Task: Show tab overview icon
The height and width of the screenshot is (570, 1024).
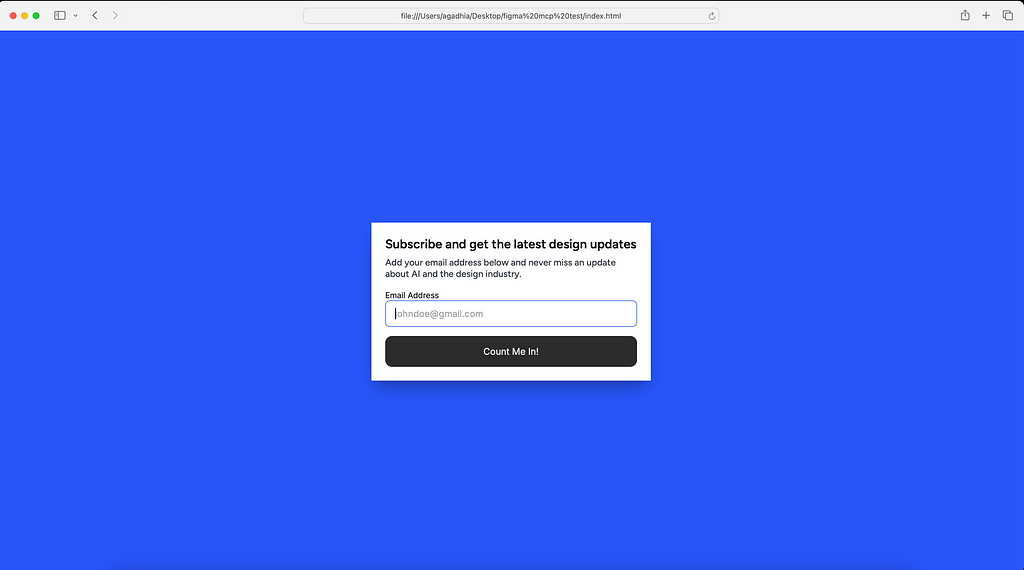Action: click(x=1008, y=16)
